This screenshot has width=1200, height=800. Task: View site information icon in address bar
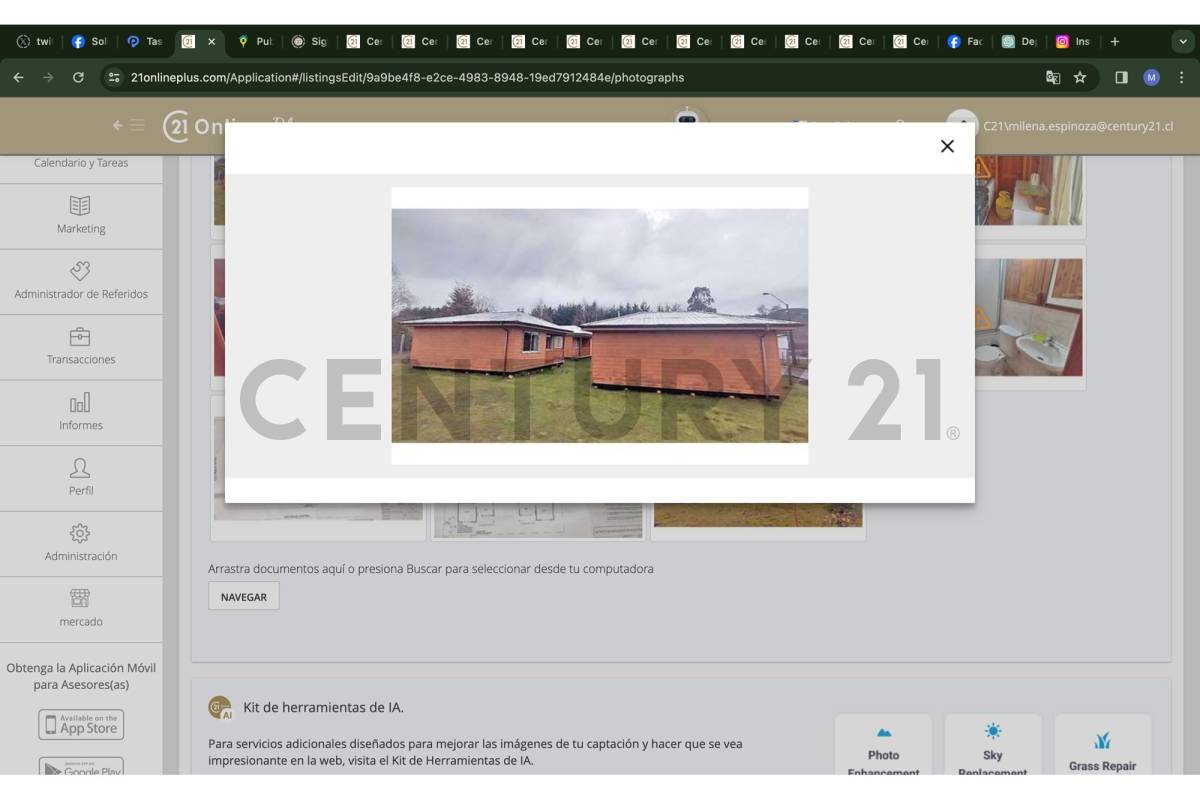pos(114,77)
